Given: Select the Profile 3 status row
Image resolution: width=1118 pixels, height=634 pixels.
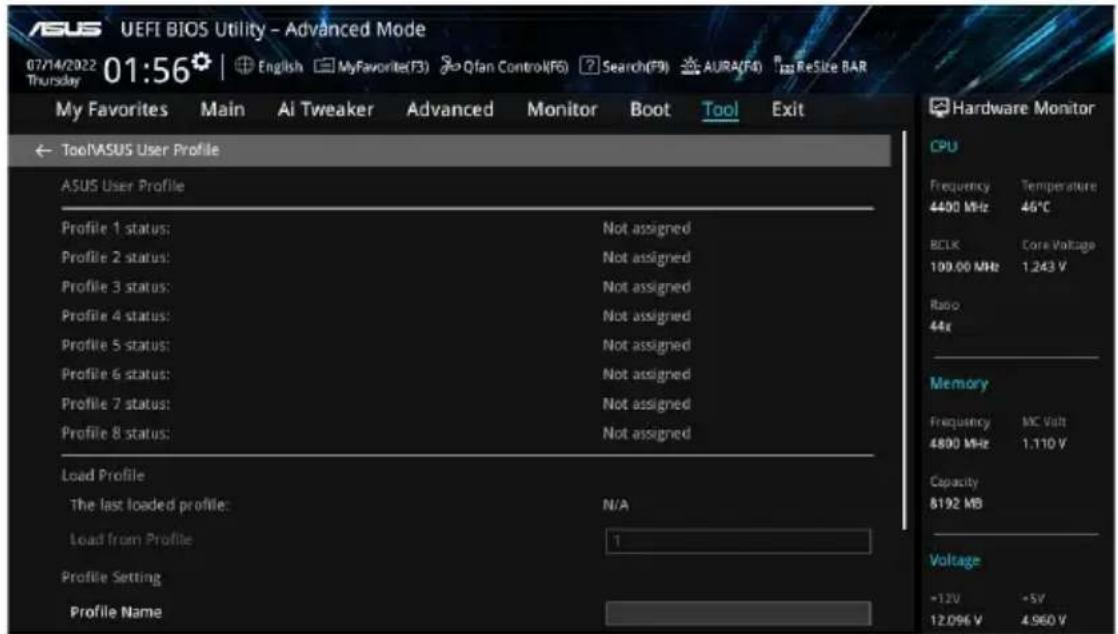Looking at the screenshot, I should pos(467,287).
